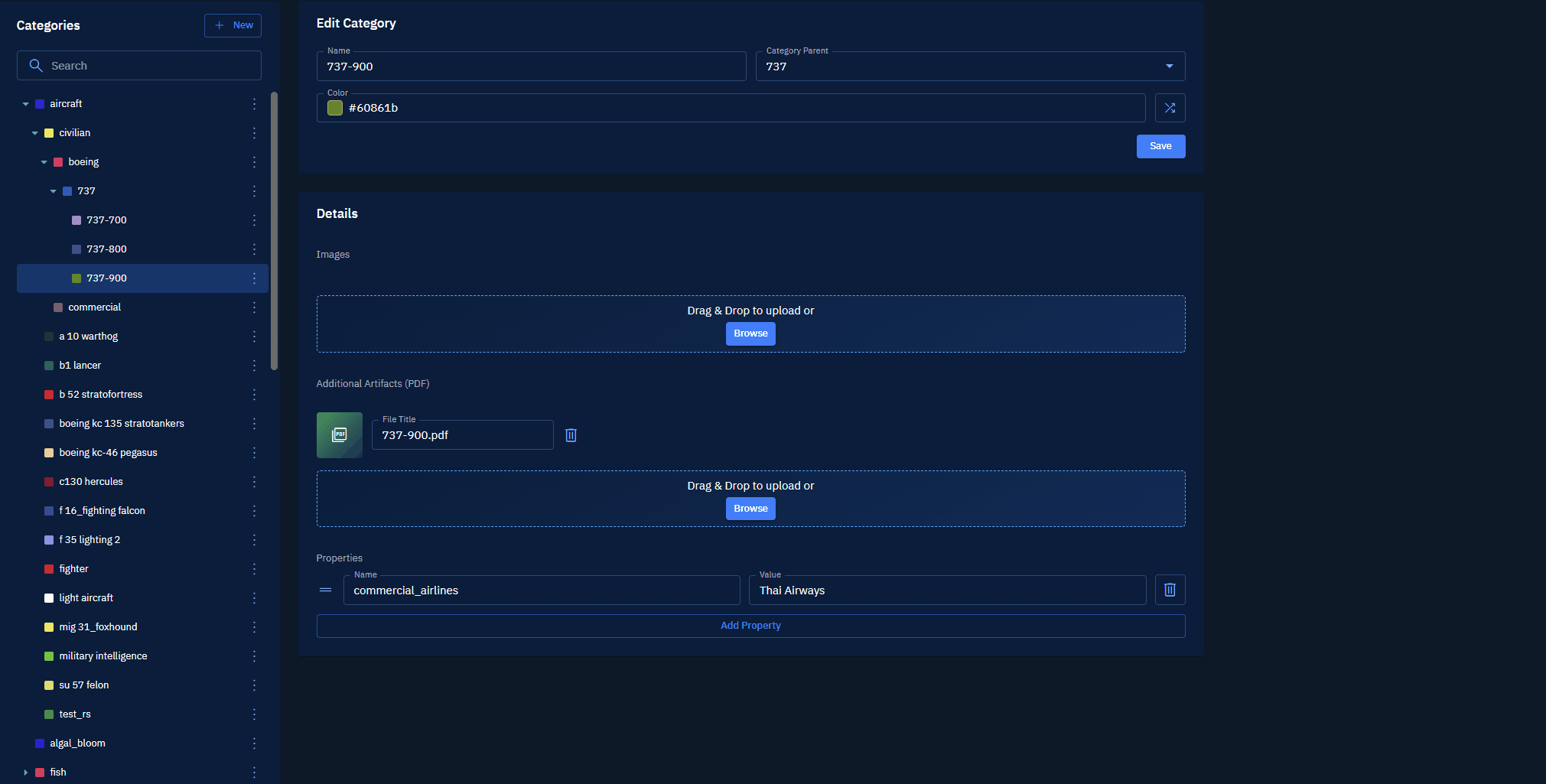Click the randomize color shuffle icon
Image resolution: width=1546 pixels, height=784 pixels.
click(1170, 108)
